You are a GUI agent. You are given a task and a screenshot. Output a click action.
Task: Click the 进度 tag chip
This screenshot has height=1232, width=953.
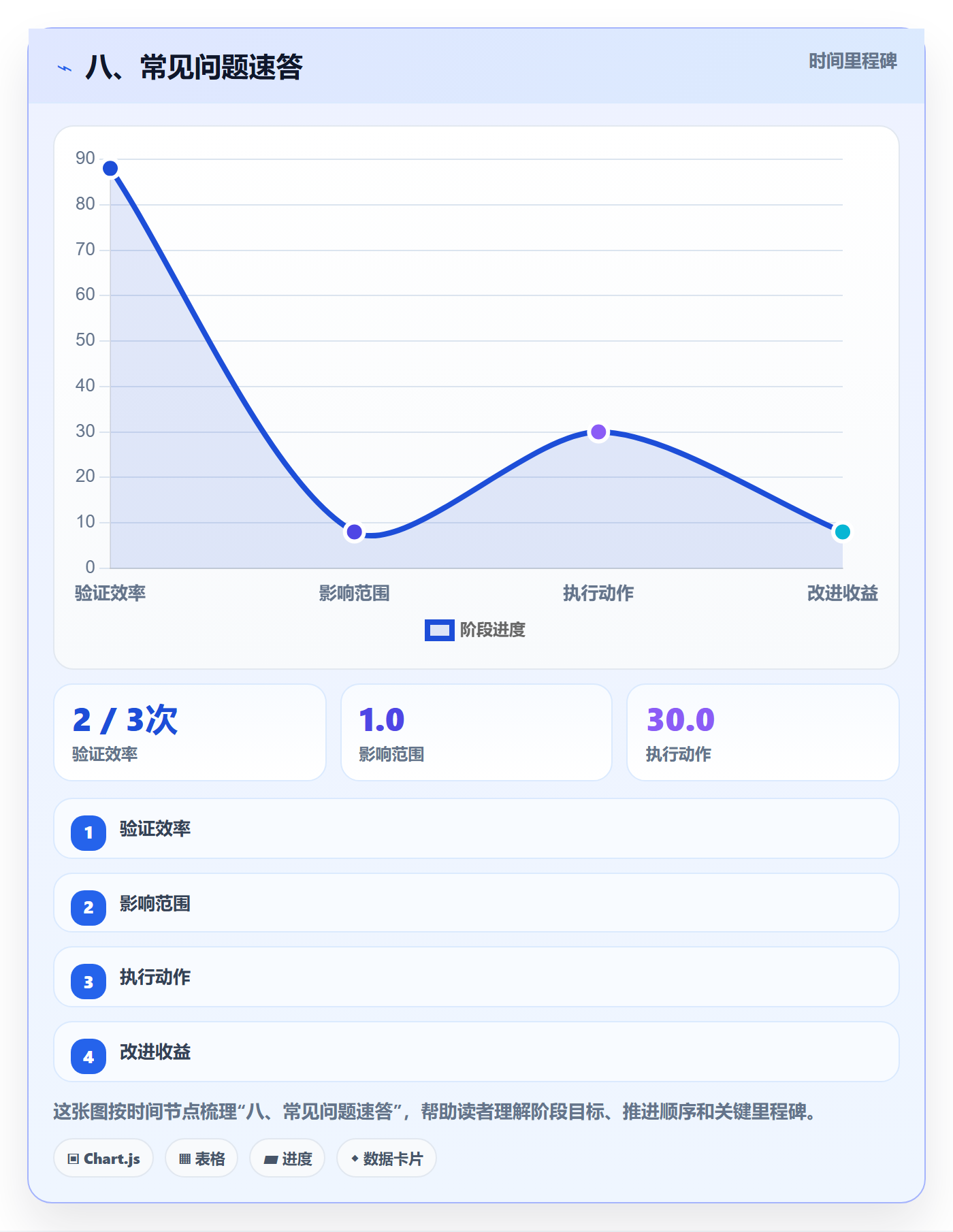point(287,1158)
